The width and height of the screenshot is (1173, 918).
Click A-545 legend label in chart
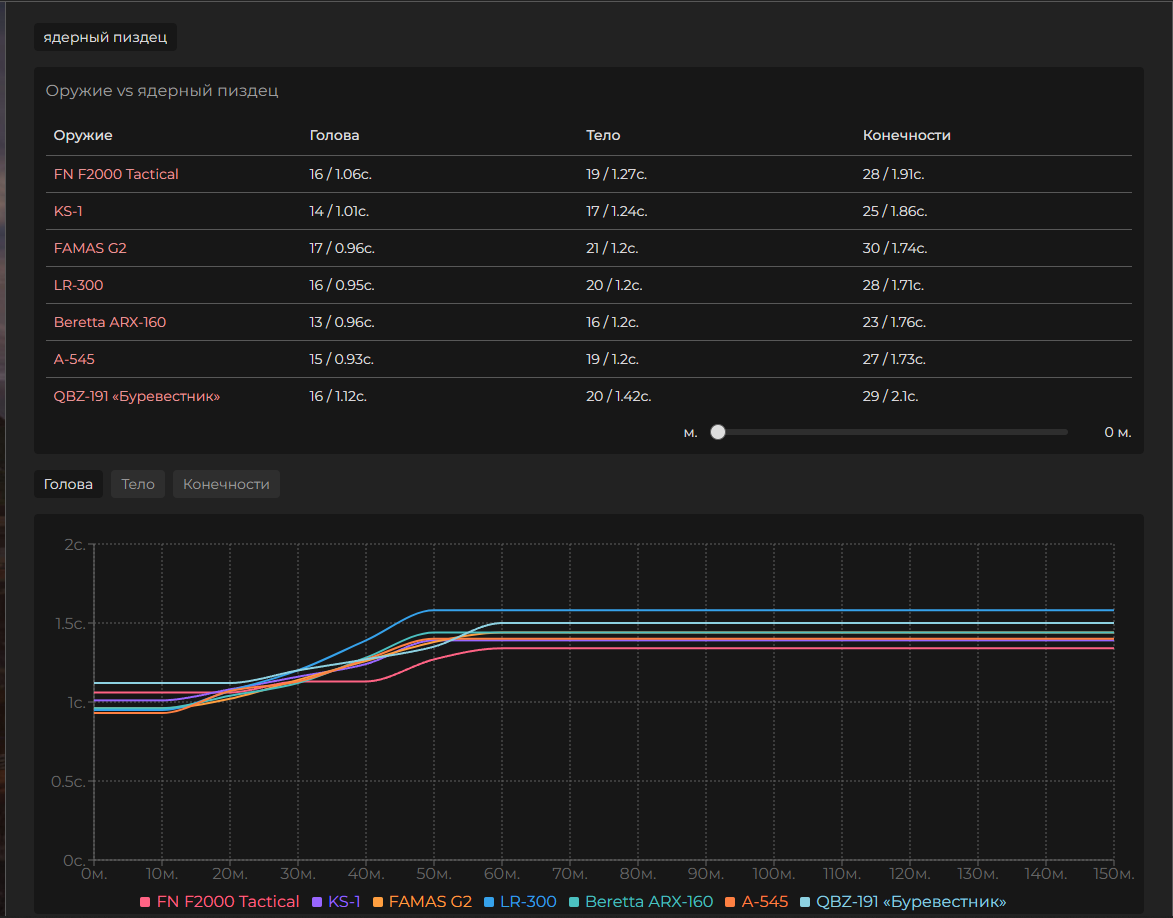tap(765, 902)
